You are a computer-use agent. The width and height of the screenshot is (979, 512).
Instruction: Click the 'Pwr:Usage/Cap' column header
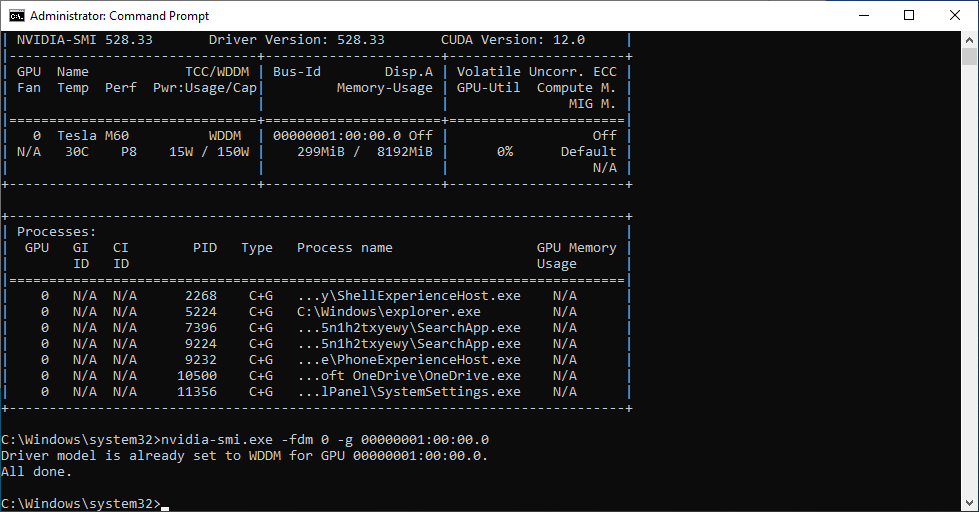[205, 88]
